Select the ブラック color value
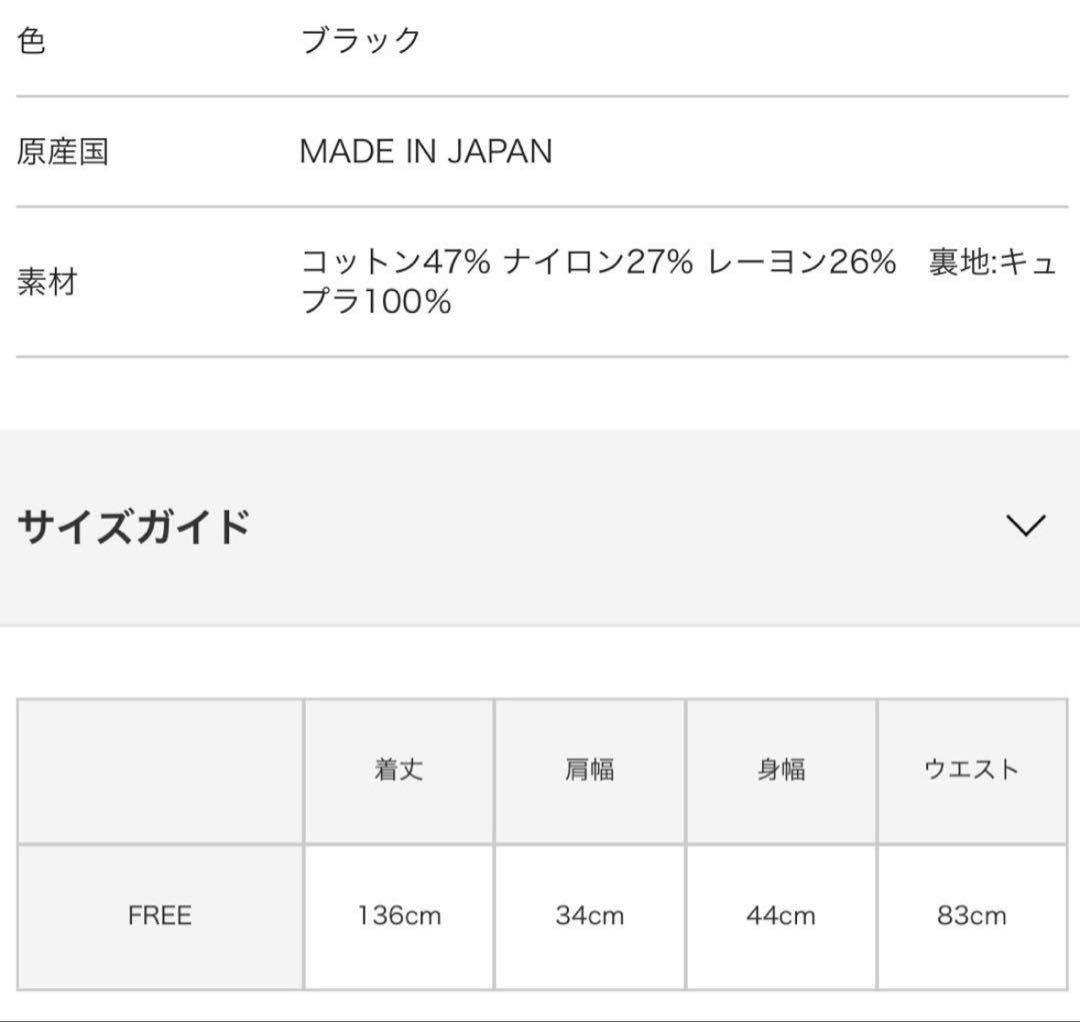Viewport: 1080px width, 1022px height. coord(361,42)
